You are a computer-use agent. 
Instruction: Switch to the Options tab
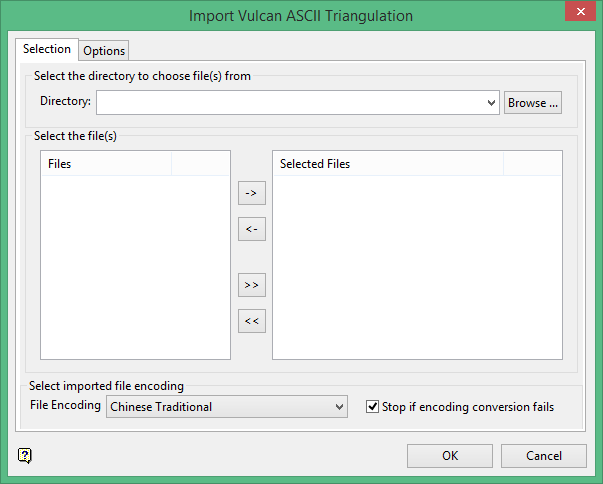pyautogui.click(x=104, y=51)
